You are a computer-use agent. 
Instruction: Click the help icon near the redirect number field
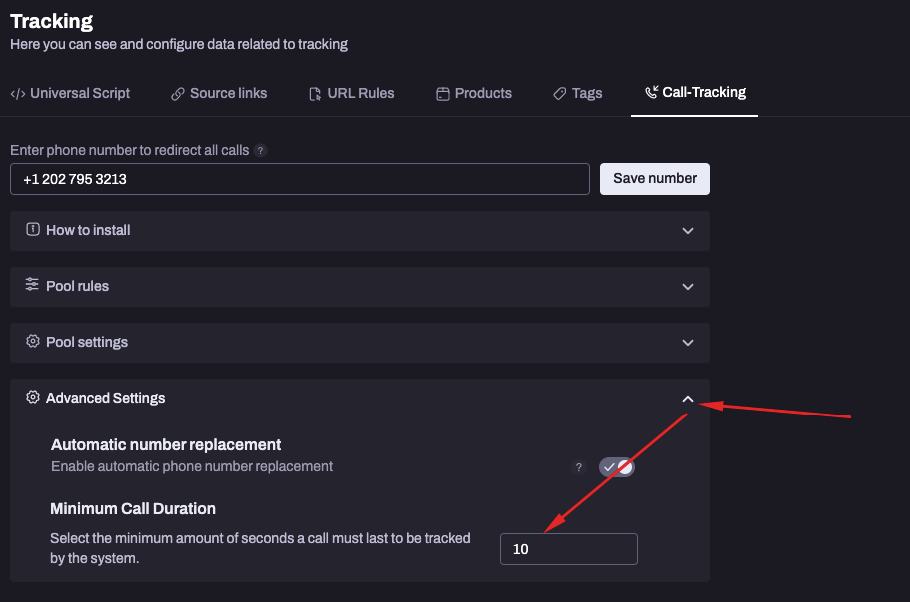point(260,150)
